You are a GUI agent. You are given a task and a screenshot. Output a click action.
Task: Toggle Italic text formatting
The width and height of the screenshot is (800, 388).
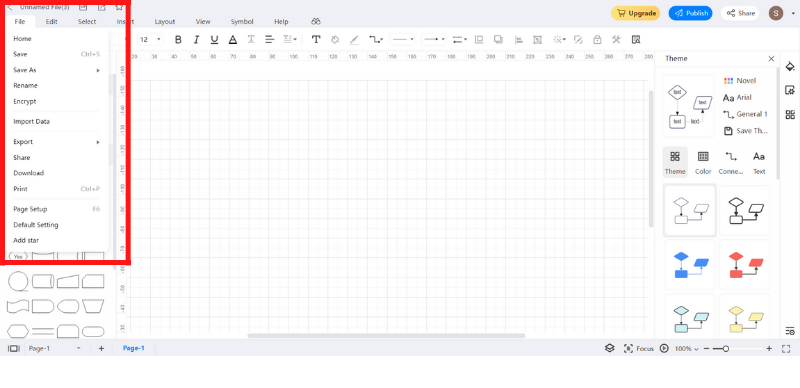click(196, 39)
